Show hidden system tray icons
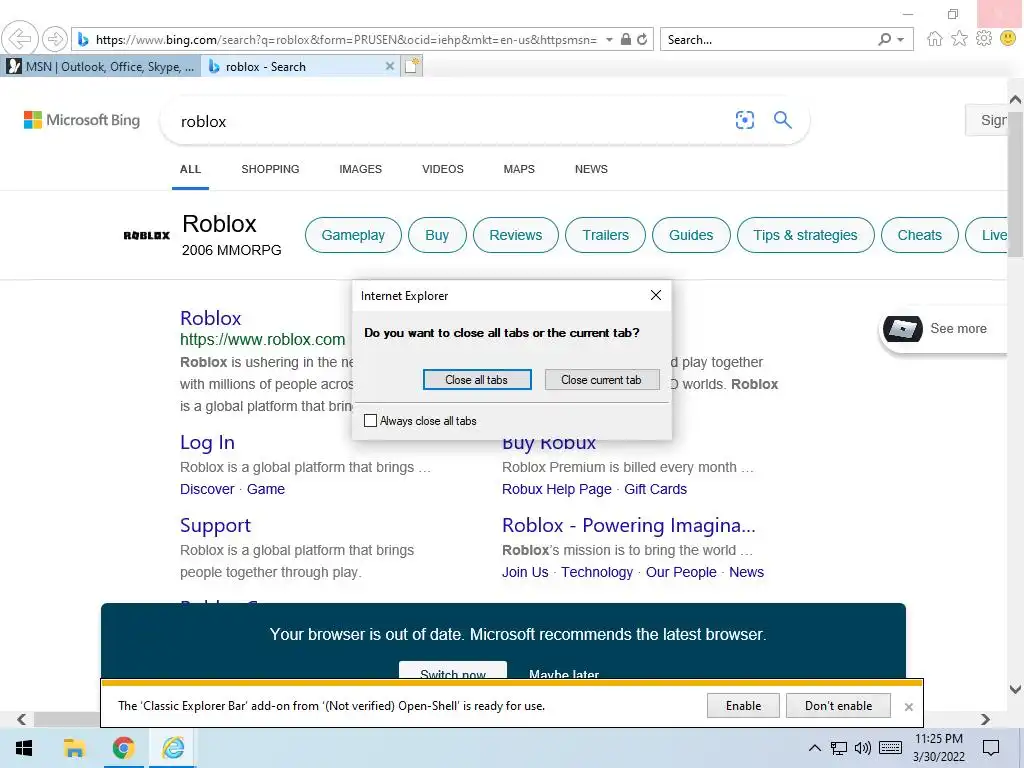This screenshot has height=768, width=1024. 814,748
